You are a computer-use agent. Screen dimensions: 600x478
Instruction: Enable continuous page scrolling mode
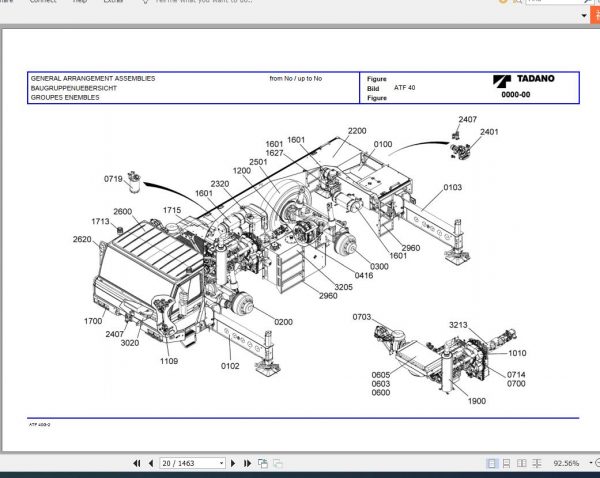(x=507, y=463)
